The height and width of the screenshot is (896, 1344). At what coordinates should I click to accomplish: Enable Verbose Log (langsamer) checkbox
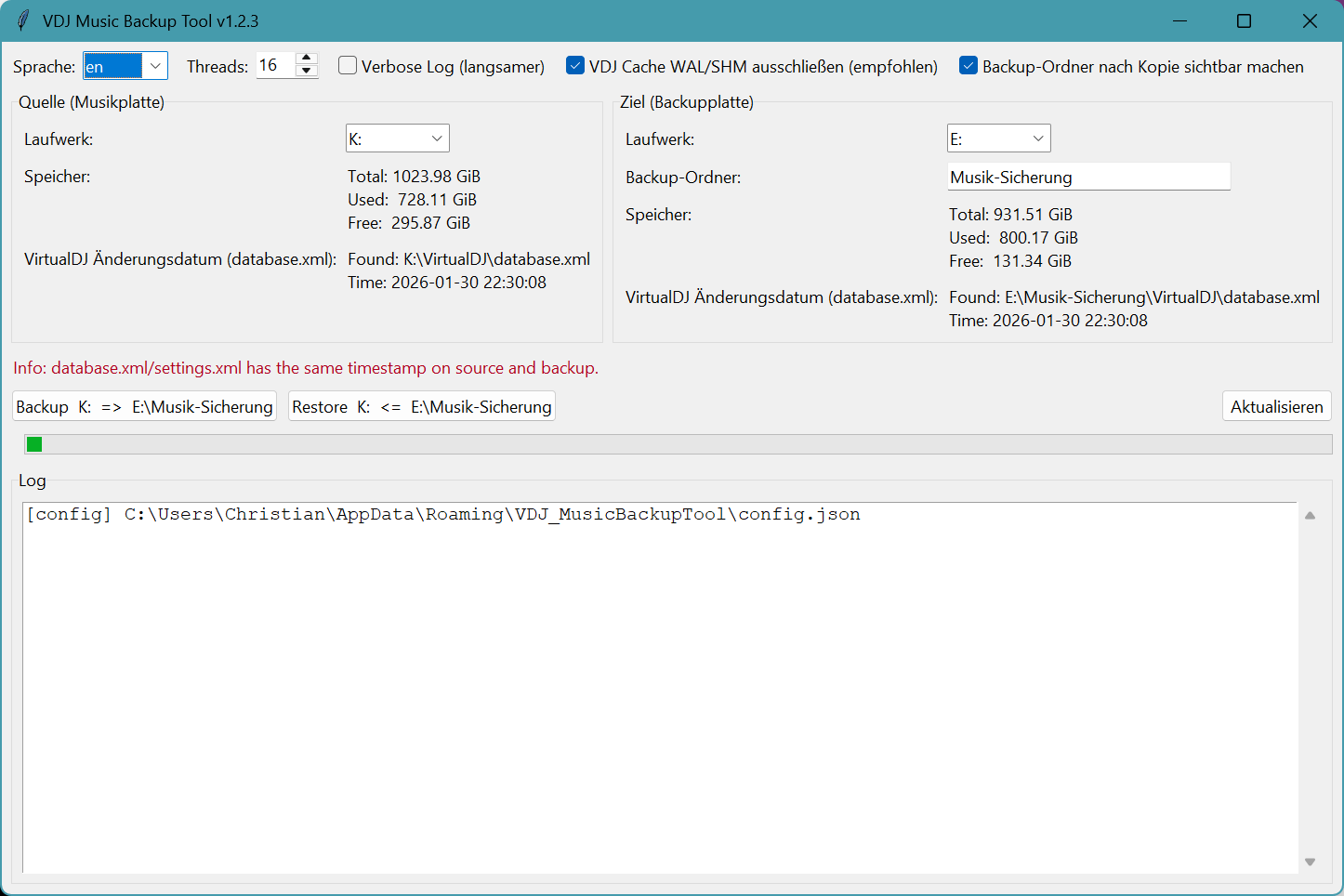(x=348, y=66)
